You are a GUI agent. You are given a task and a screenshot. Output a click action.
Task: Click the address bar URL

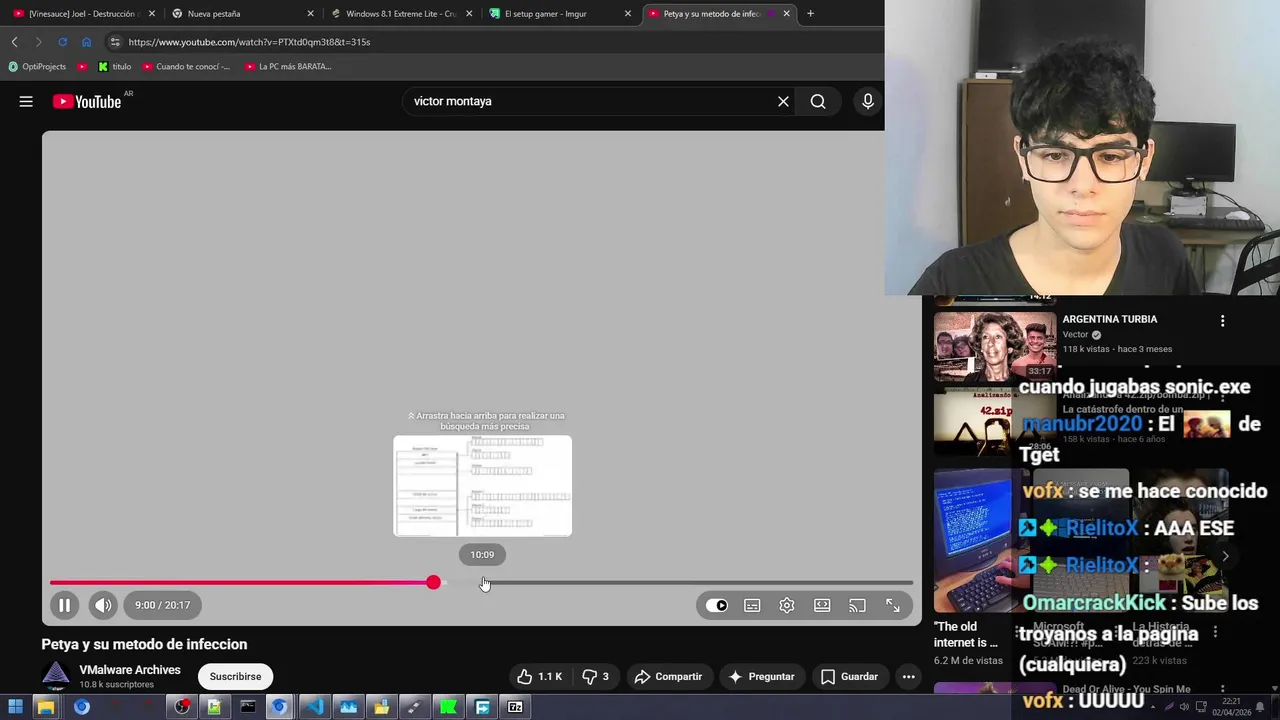tap(249, 42)
